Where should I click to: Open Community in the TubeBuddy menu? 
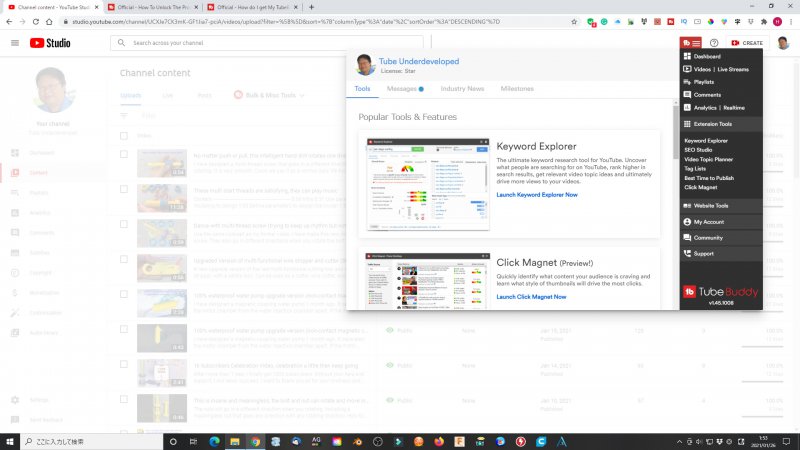[708, 238]
